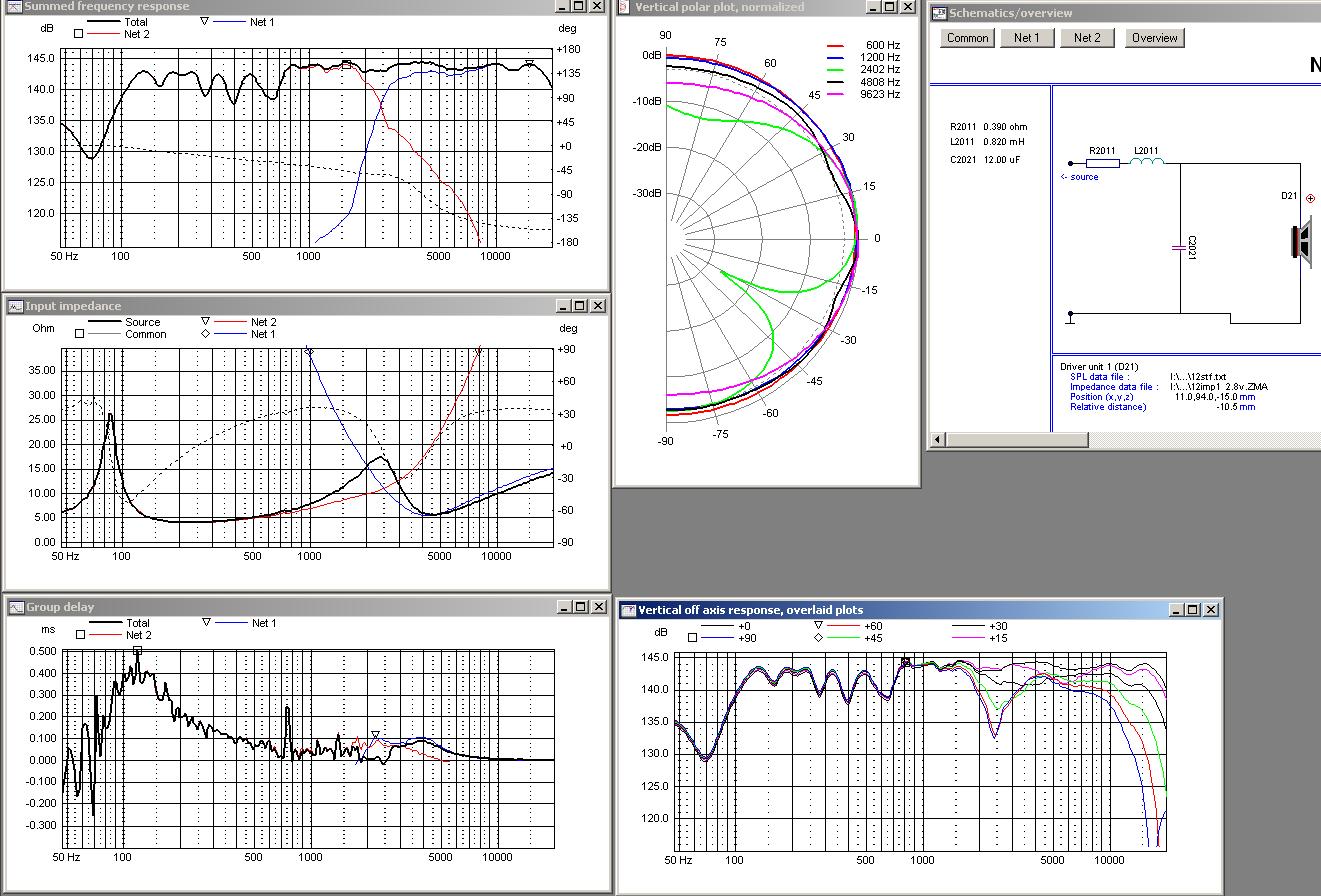Click the 'Source' legend label in Input impedance

coord(143,322)
